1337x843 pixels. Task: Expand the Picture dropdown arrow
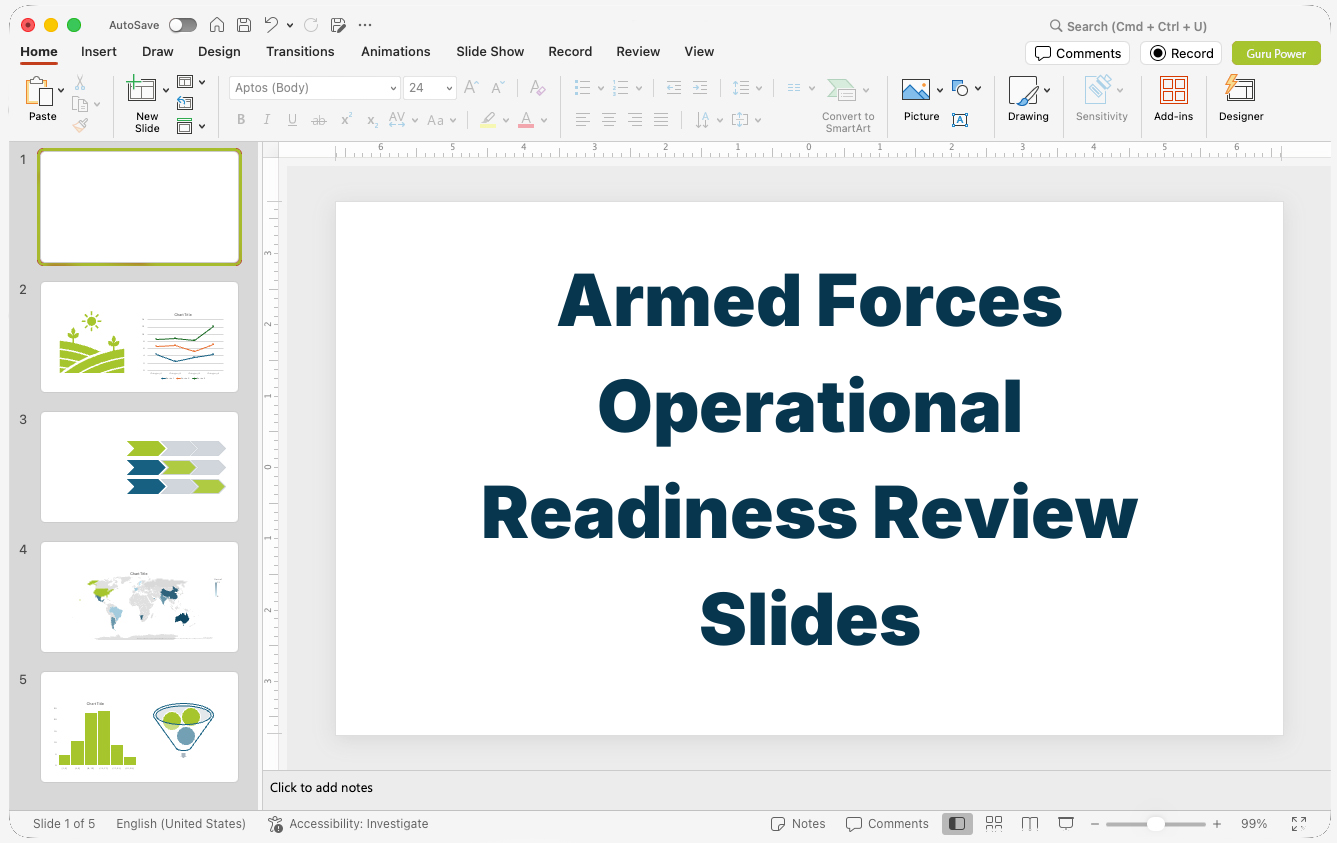[940, 90]
